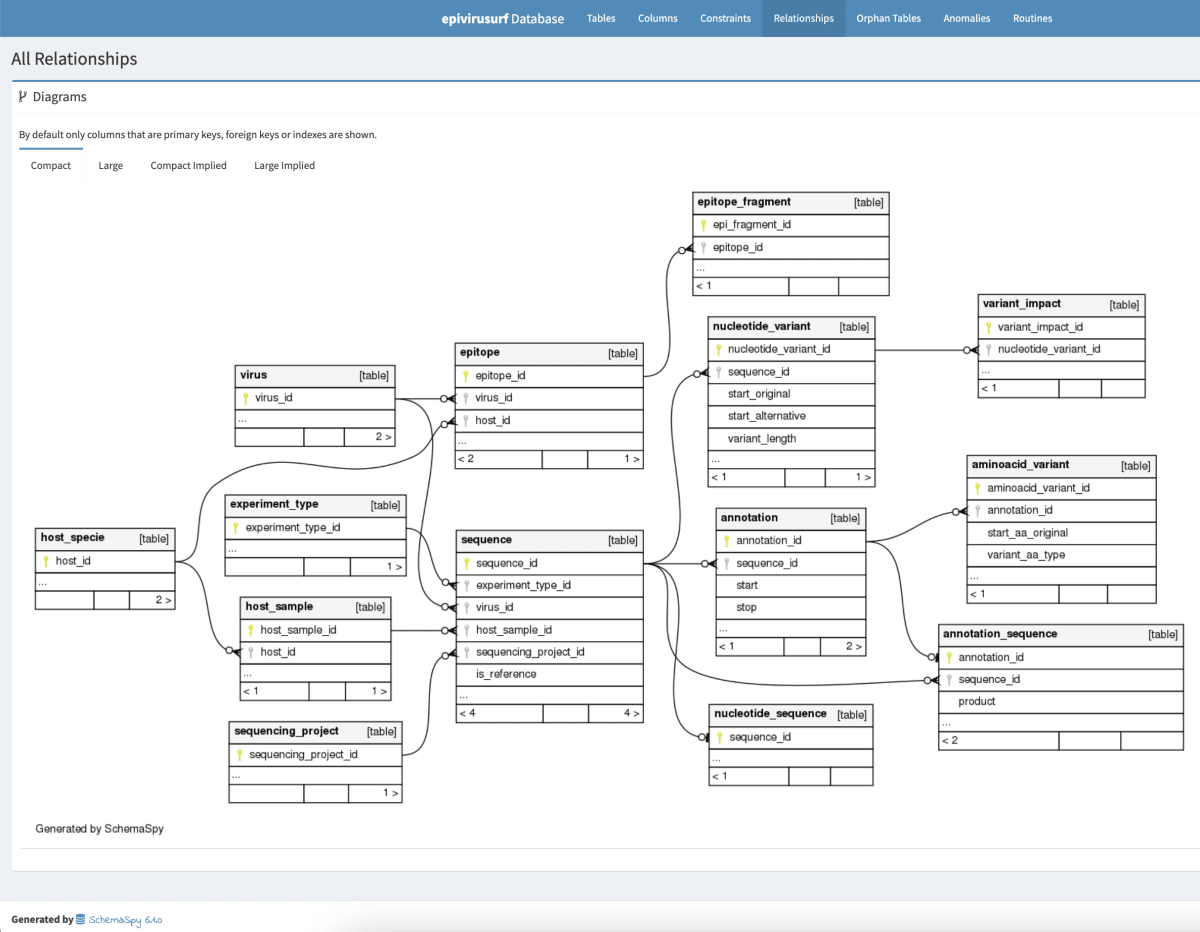Switch to the Compact Implied tab
Viewport: 1200px width, 932px height.
click(x=189, y=165)
